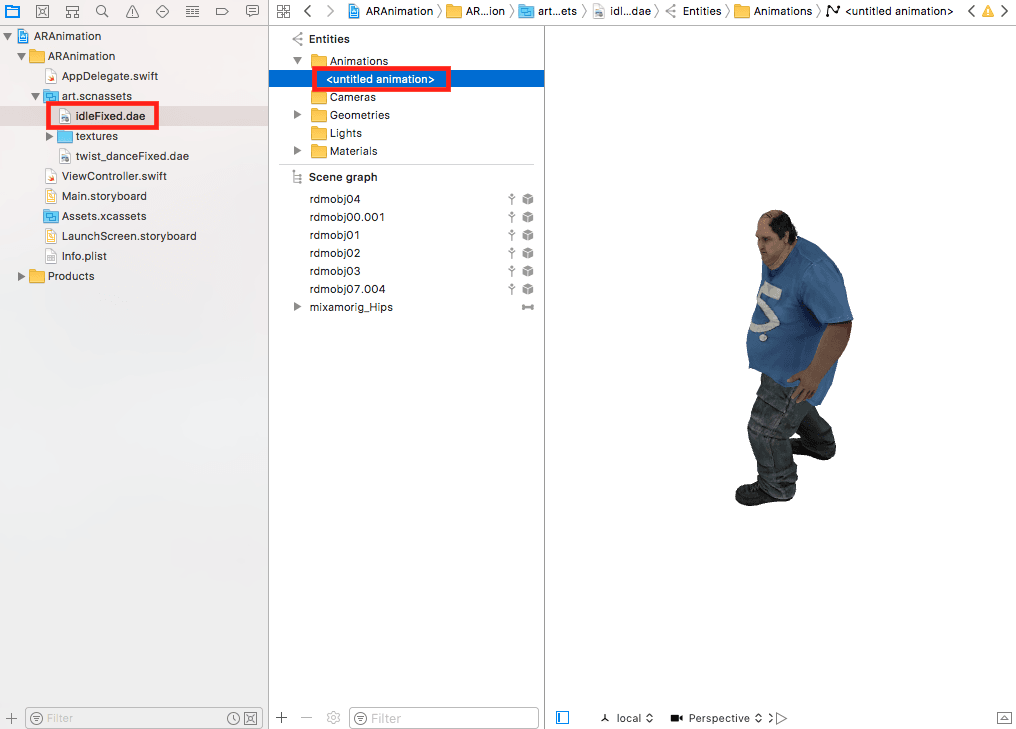Play the scene animation preview
The width and height of the screenshot is (1016, 729).
(783, 717)
